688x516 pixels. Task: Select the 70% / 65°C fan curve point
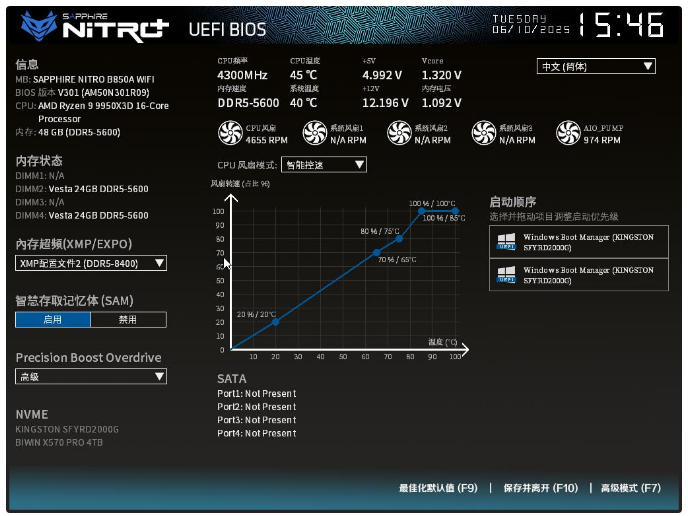pos(376,252)
